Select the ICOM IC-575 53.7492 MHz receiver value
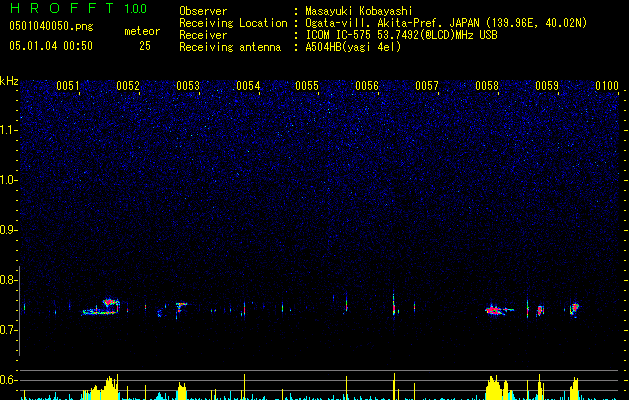 pyautogui.click(x=401, y=35)
